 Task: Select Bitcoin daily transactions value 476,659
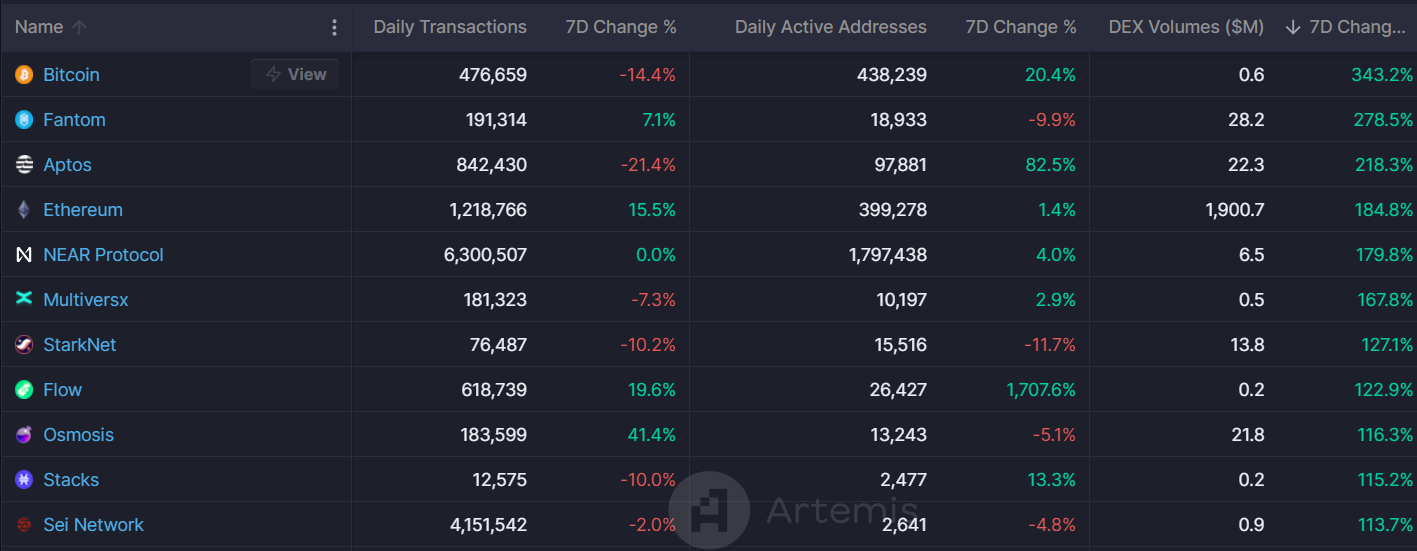(493, 75)
